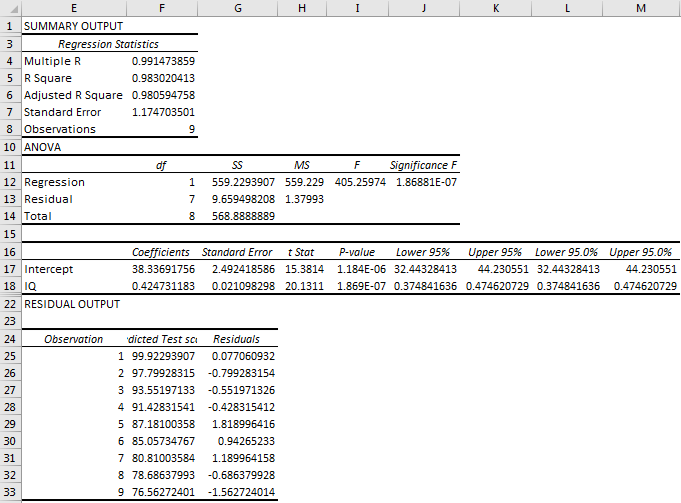Select the SS column heading
The image size is (681, 503).
point(237,165)
